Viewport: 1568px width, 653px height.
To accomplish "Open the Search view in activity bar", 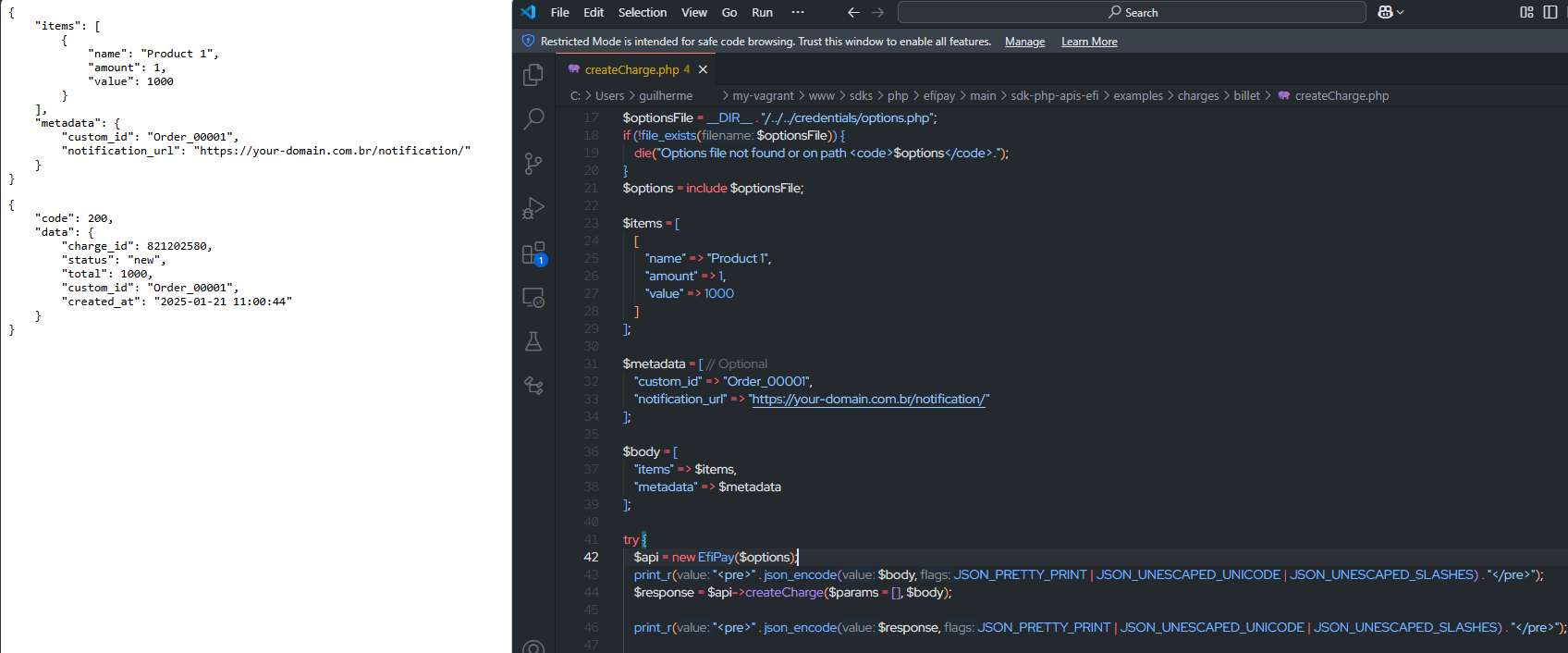I will pyautogui.click(x=533, y=119).
